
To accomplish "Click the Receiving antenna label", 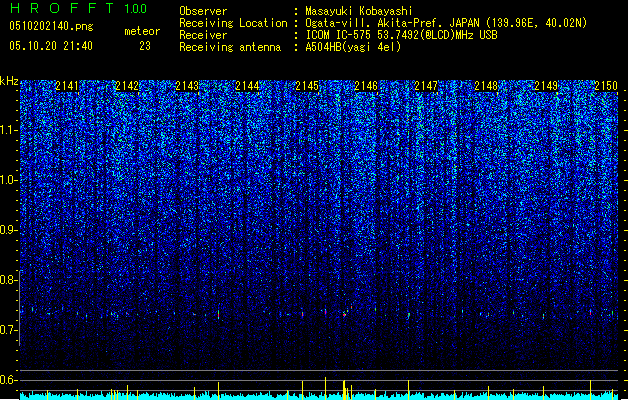I will (230, 47).
